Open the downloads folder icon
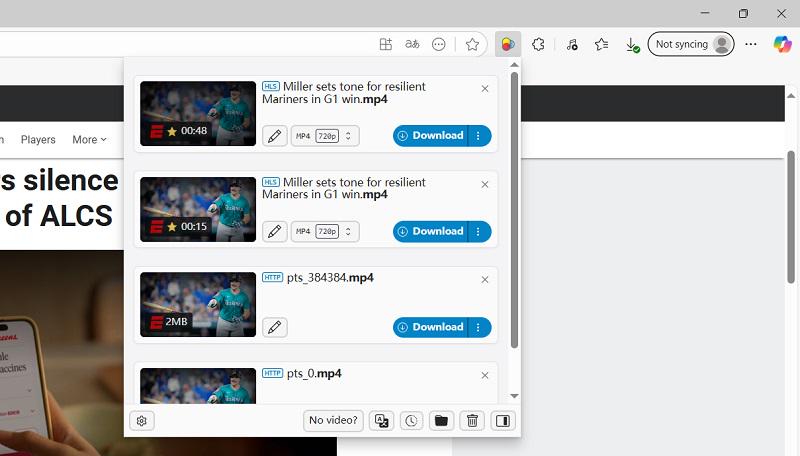This screenshot has width=800, height=456. [x=440, y=421]
